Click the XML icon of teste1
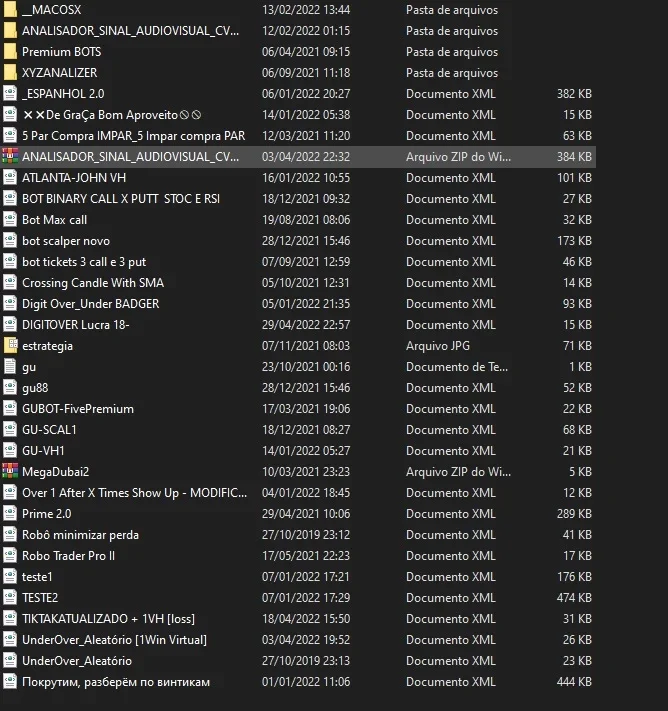The width and height of the screenshot is (668, 711). coord(10,577)
